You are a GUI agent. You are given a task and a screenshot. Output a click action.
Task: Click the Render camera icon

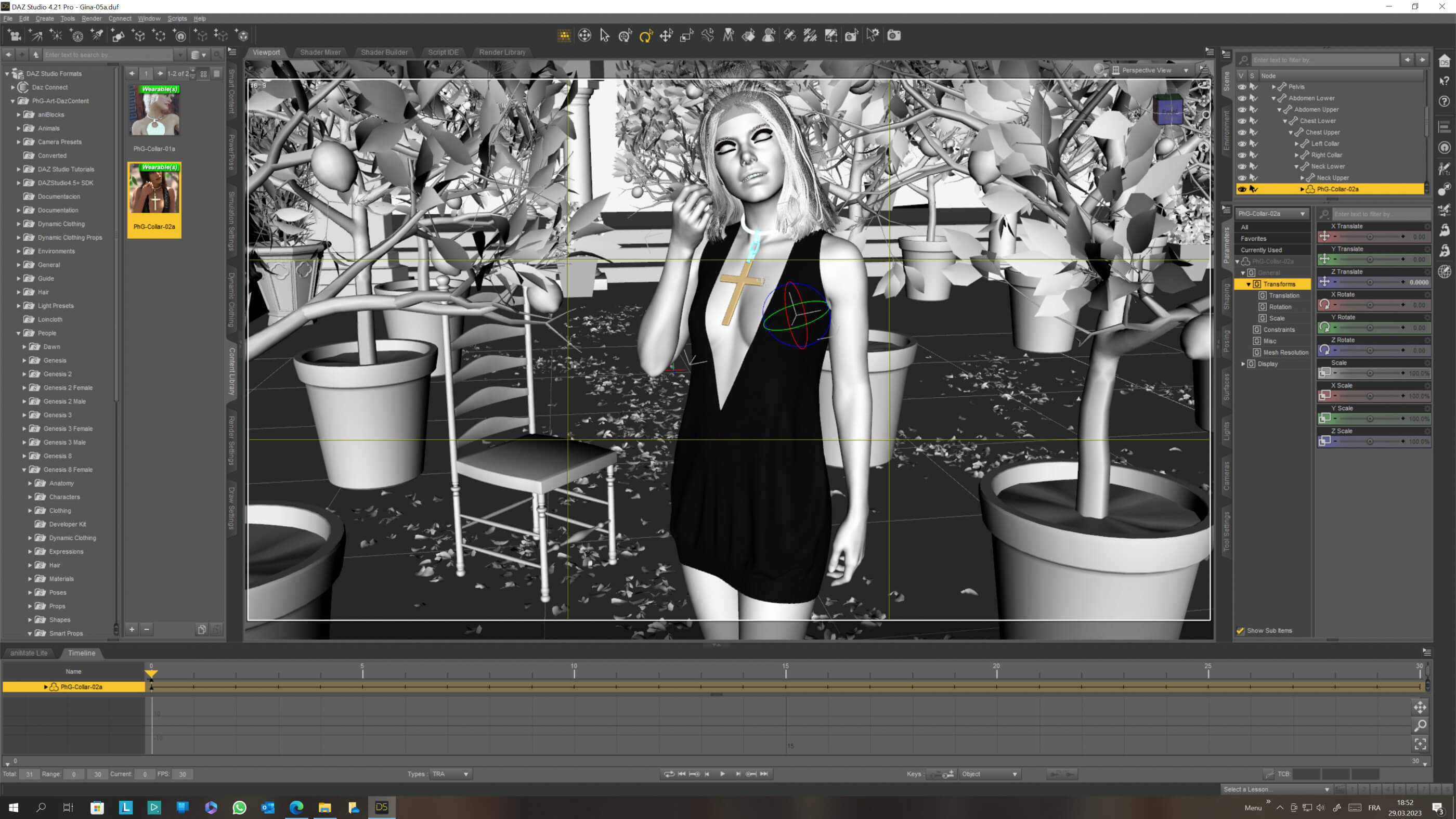pyautogui.click(x=893, y=36)
